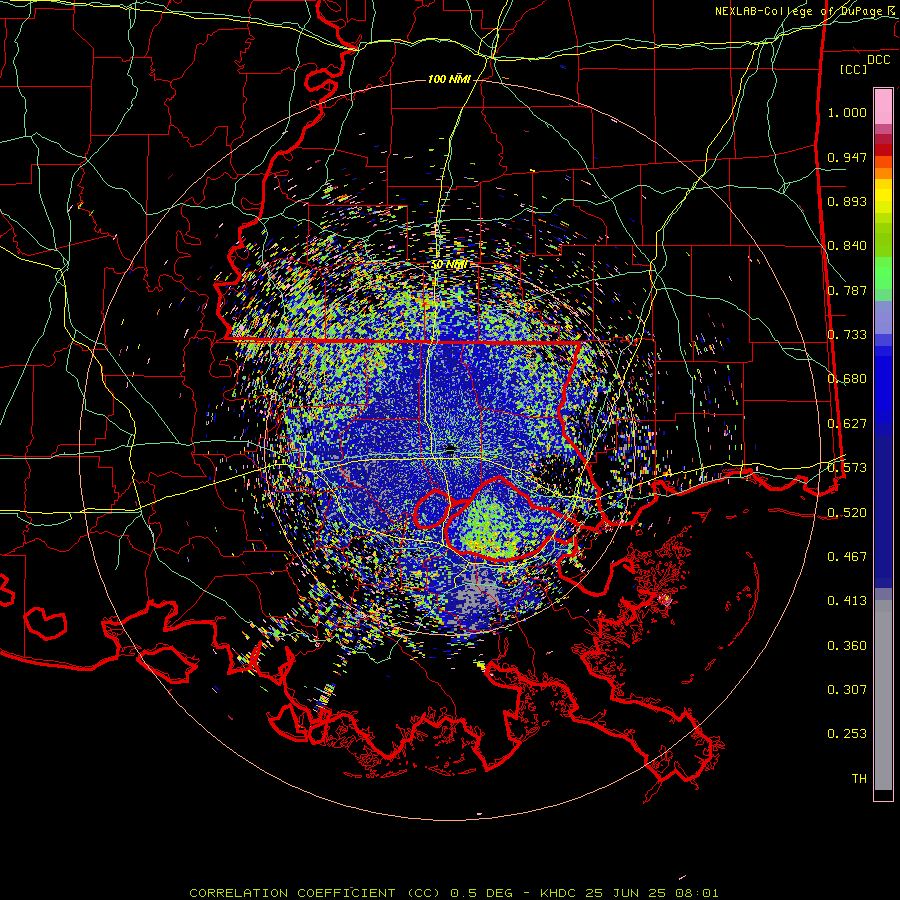Pick the lavender swatch near 0.733
The image size is (900, 900).
pyautogui.click(x=883, y=317)
